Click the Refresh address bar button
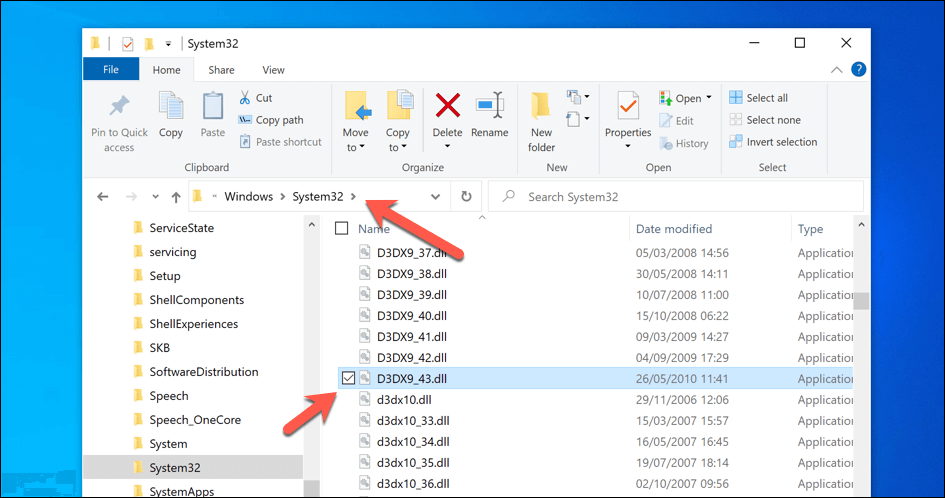The height and width of the screenshot is (498, 945). (x=466, y=197)
